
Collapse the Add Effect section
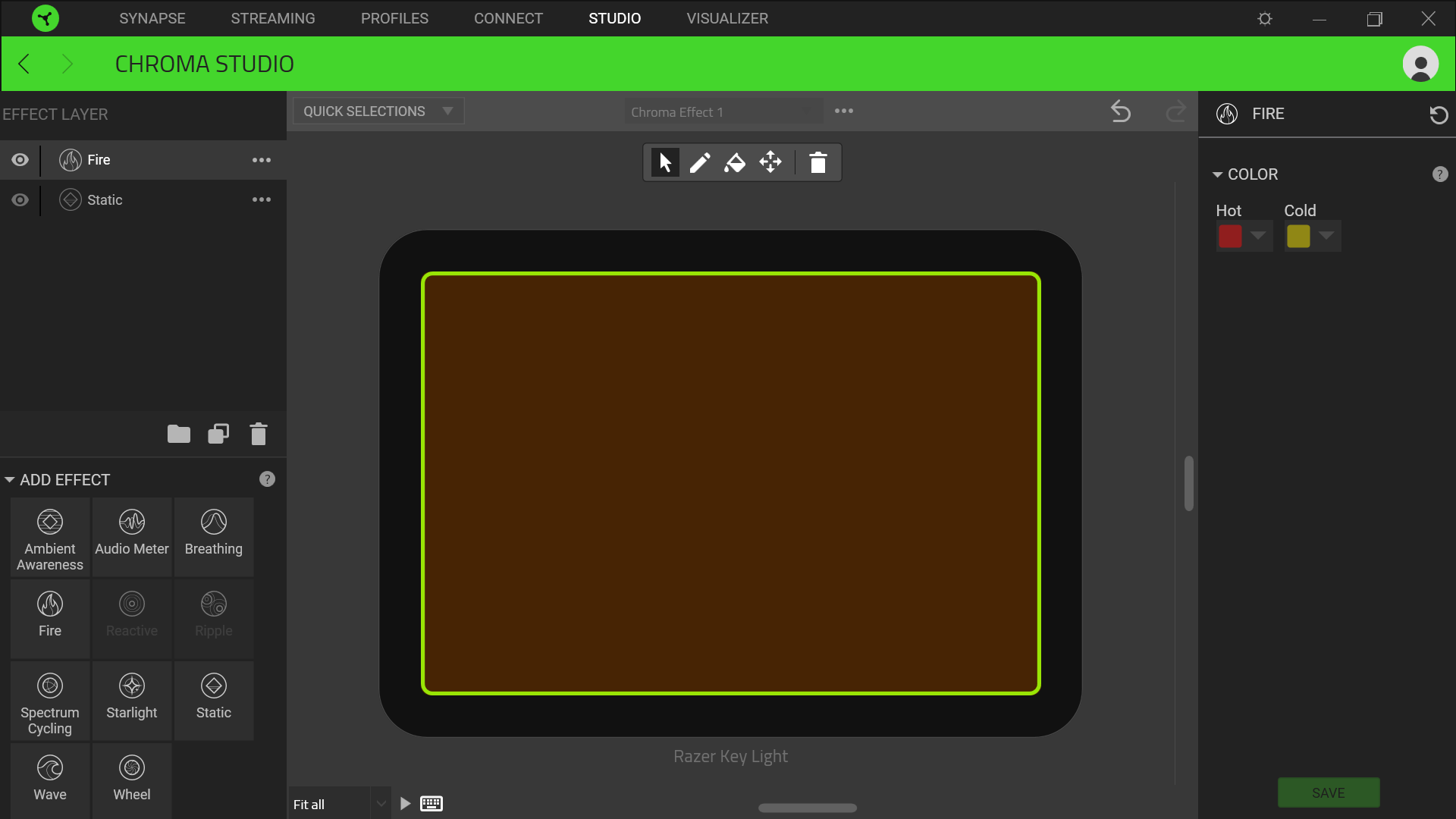tap(10, 480)
